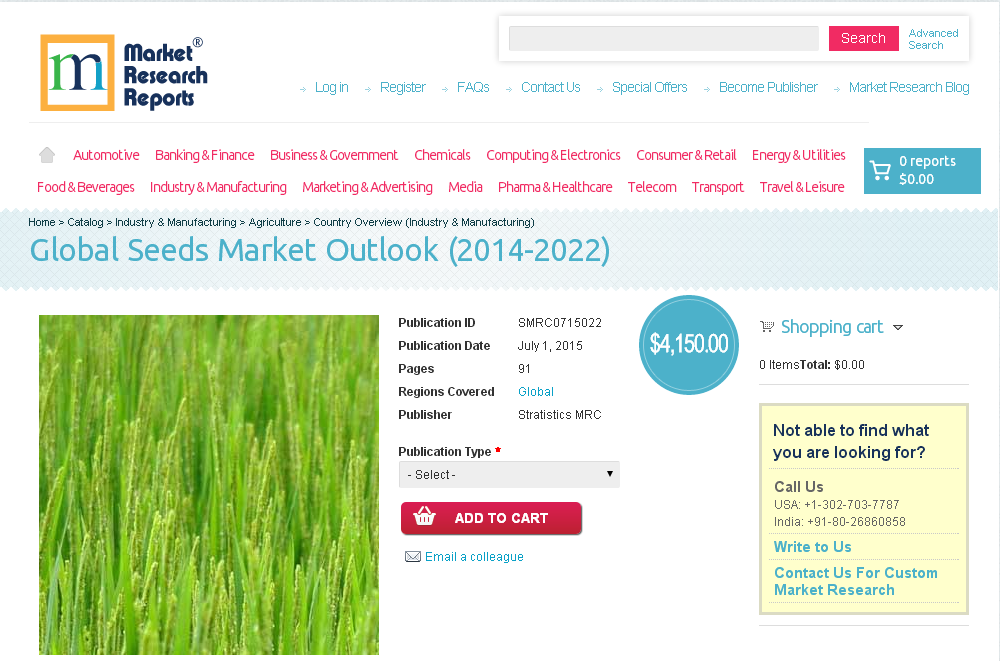Open the Computing & Electronics category
This screenshot has height=661, width=1000.
tap(553, 155)
